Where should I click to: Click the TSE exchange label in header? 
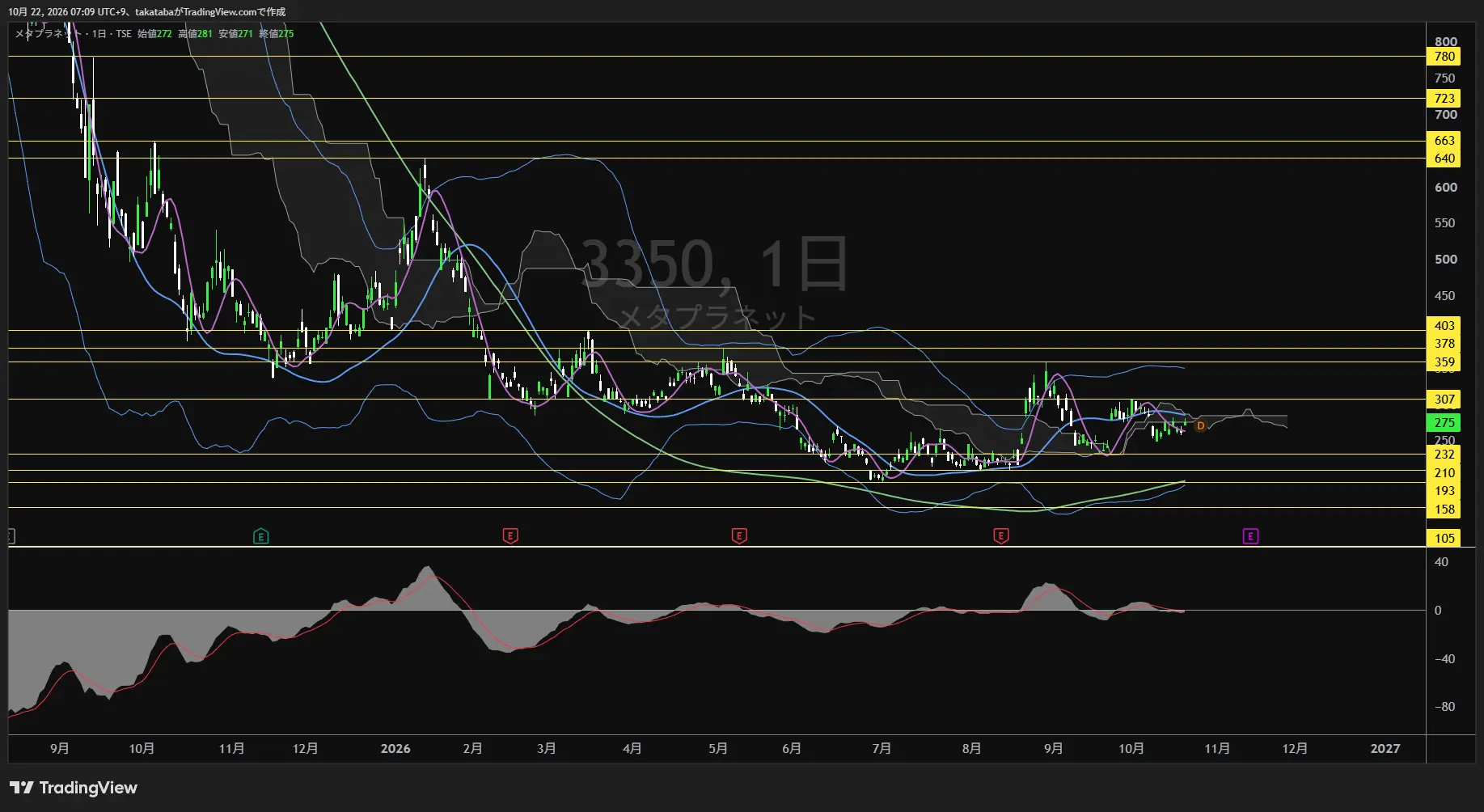(x=123, y=34)
